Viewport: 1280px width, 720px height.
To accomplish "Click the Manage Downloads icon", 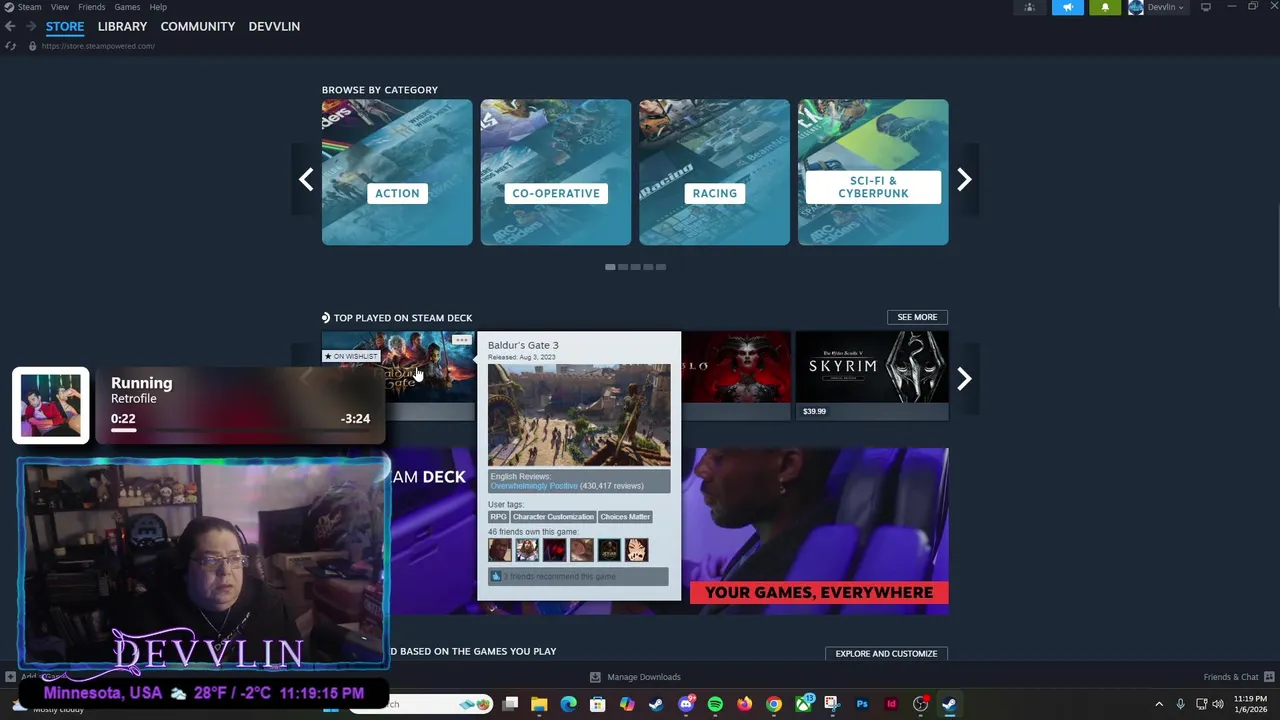I will (x=595, y=677).
